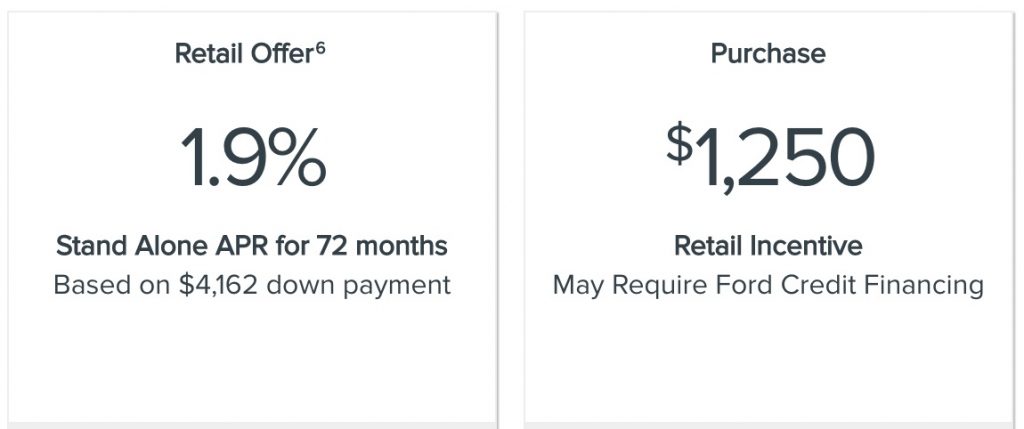Click the Stand Alone APR for 72 months text
This screenshot has width=1024, height=429.
pyautogui.click(x=252, y=246)
